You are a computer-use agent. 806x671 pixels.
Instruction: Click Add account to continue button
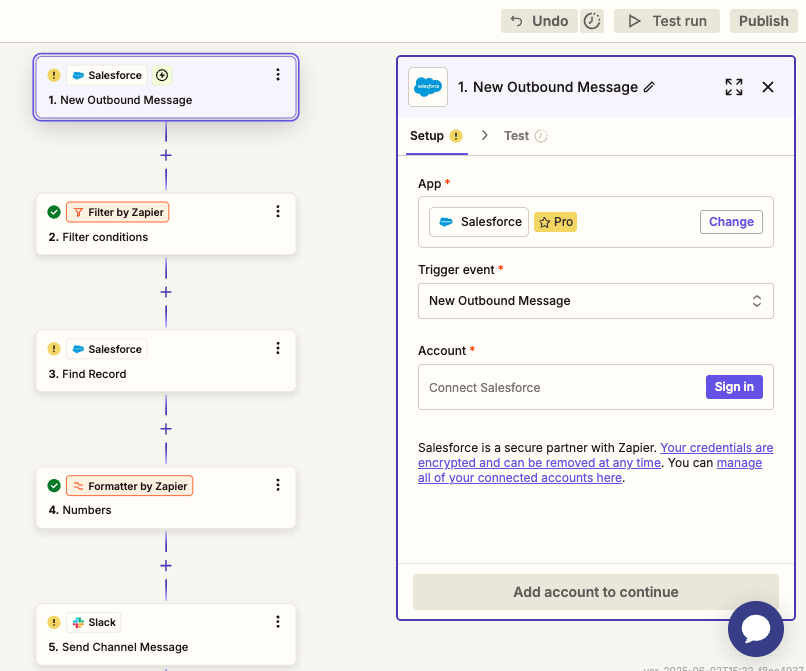coord(596,592)
